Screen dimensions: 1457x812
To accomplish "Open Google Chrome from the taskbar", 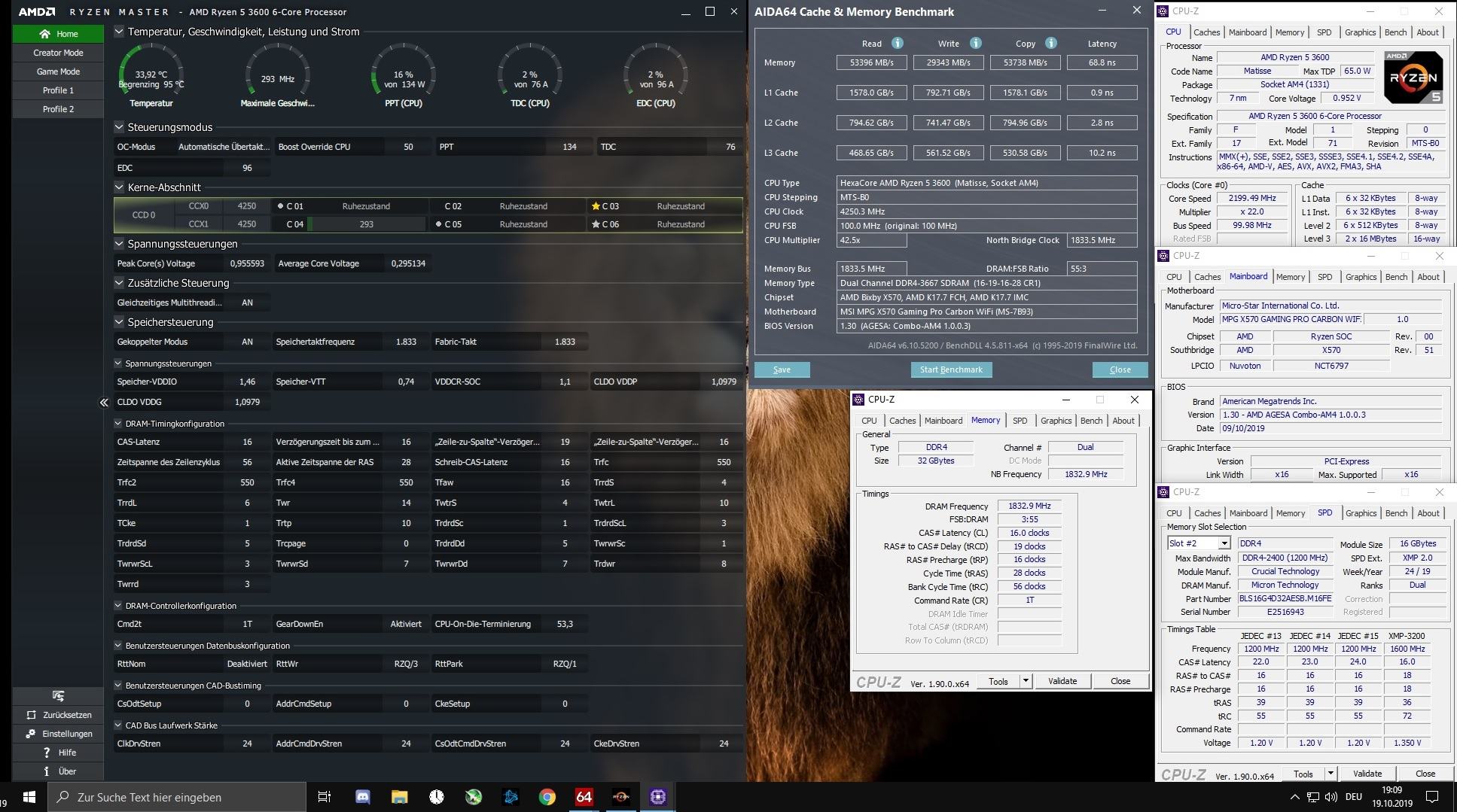I will pos(547,797).
